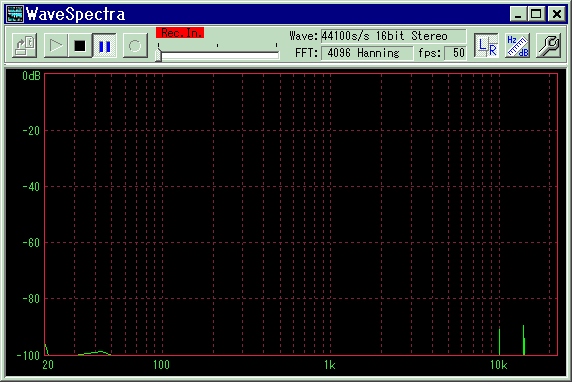Click the 1k frequency axis label
572x384 pixels.
[330, 365]
